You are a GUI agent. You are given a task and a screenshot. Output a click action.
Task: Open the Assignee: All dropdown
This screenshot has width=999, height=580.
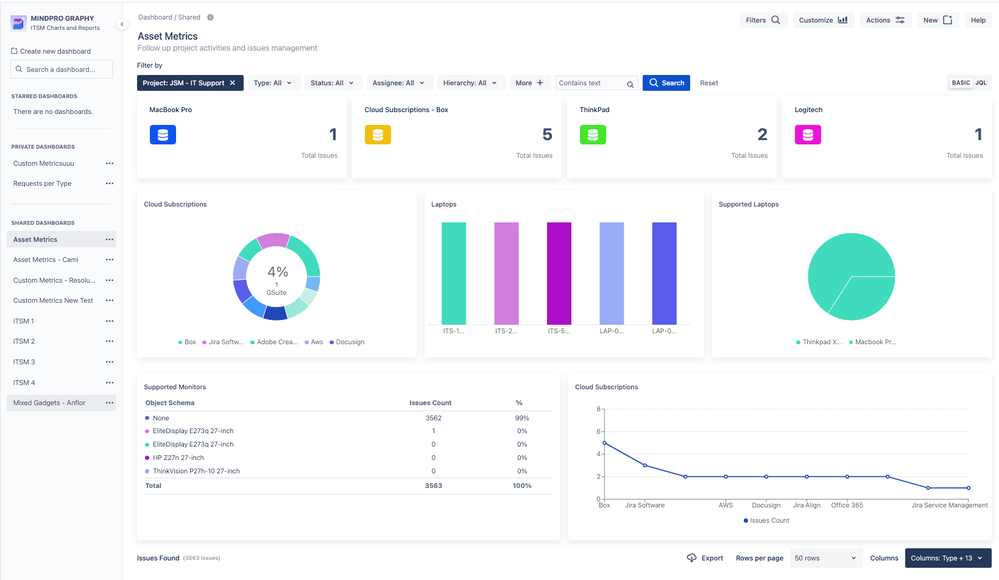(x=398, y=83)
